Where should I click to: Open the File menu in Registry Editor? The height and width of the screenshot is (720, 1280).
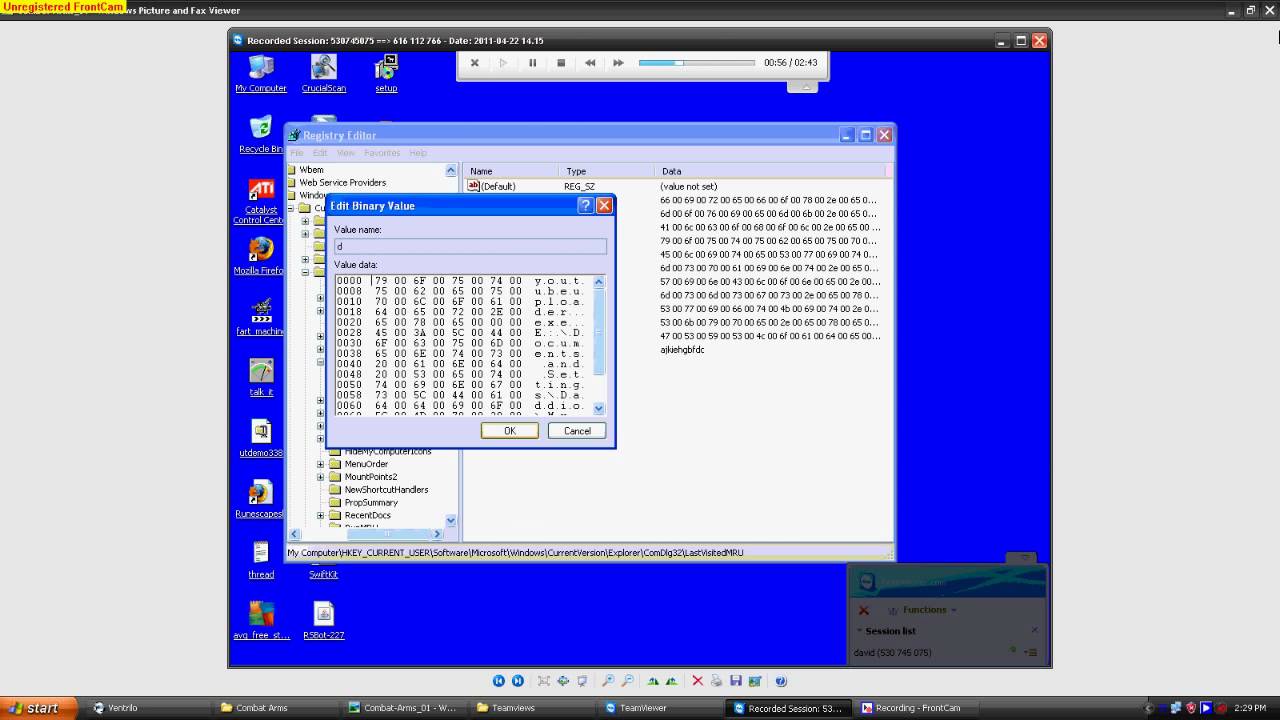[x=297, y=153]
